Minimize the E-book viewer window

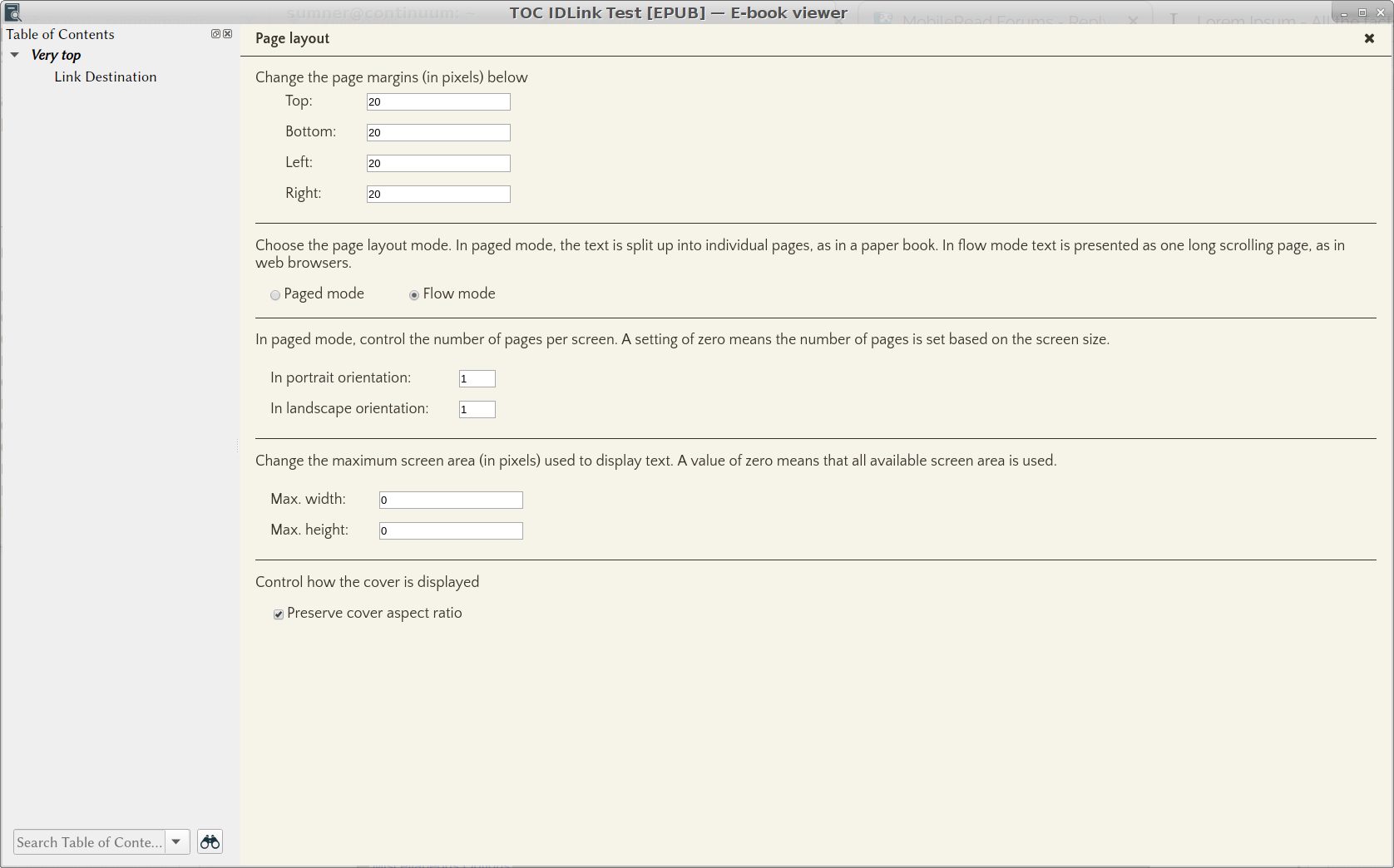pos(1344,12)
